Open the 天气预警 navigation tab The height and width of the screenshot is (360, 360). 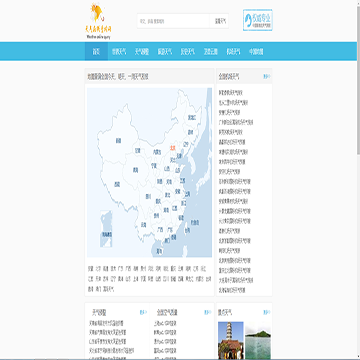(142, 51)
